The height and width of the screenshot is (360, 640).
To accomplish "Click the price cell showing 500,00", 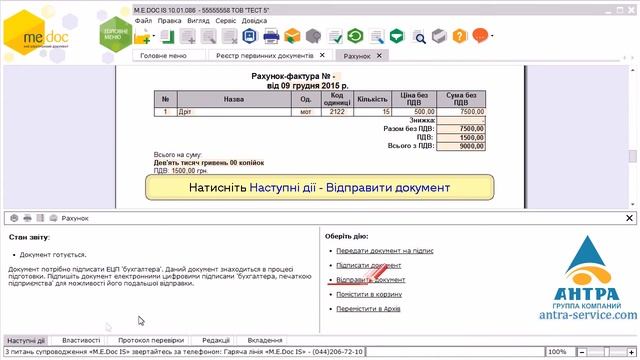I will pyautogui.click(x=414, y=112).
